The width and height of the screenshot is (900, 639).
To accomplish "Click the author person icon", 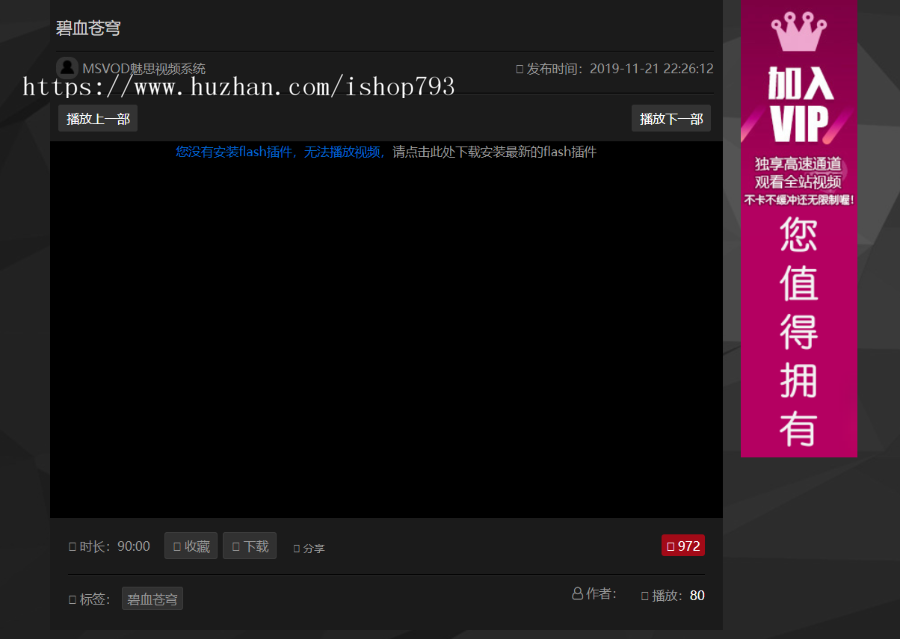I will coord(577,594).
